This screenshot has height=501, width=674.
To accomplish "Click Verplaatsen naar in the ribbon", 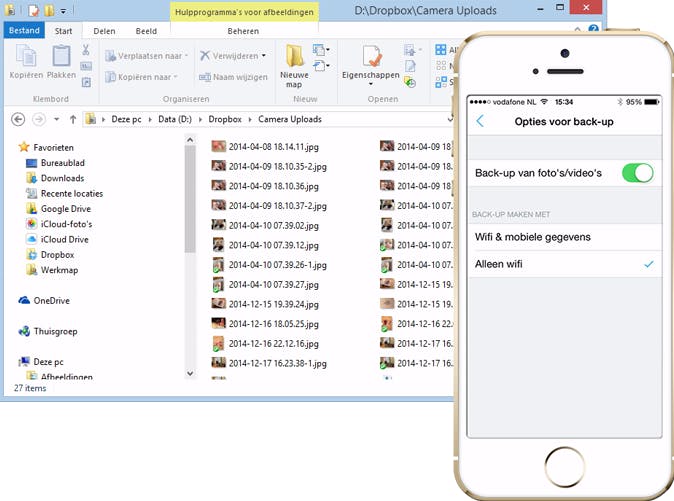I will [x=146, y=56].
